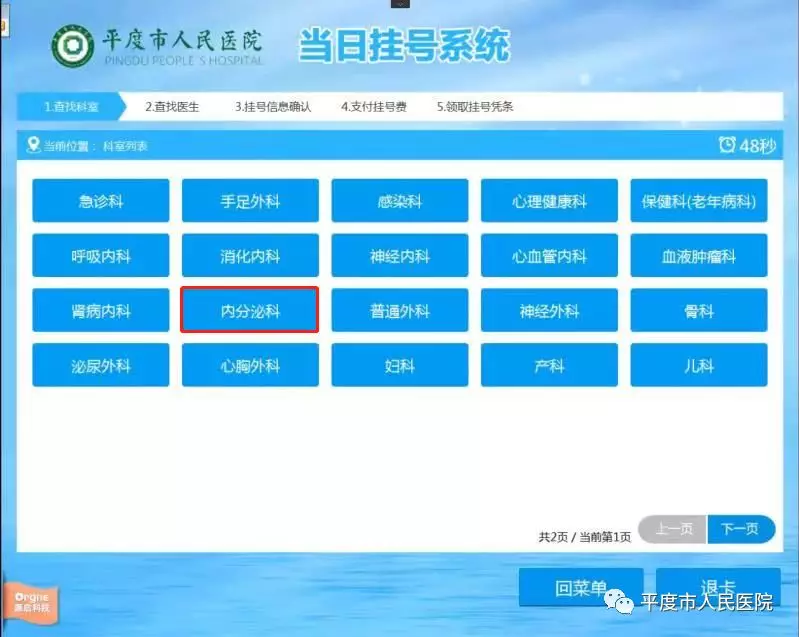
Task: Click the Orgne logo in corner
Action: coord(29,600)
